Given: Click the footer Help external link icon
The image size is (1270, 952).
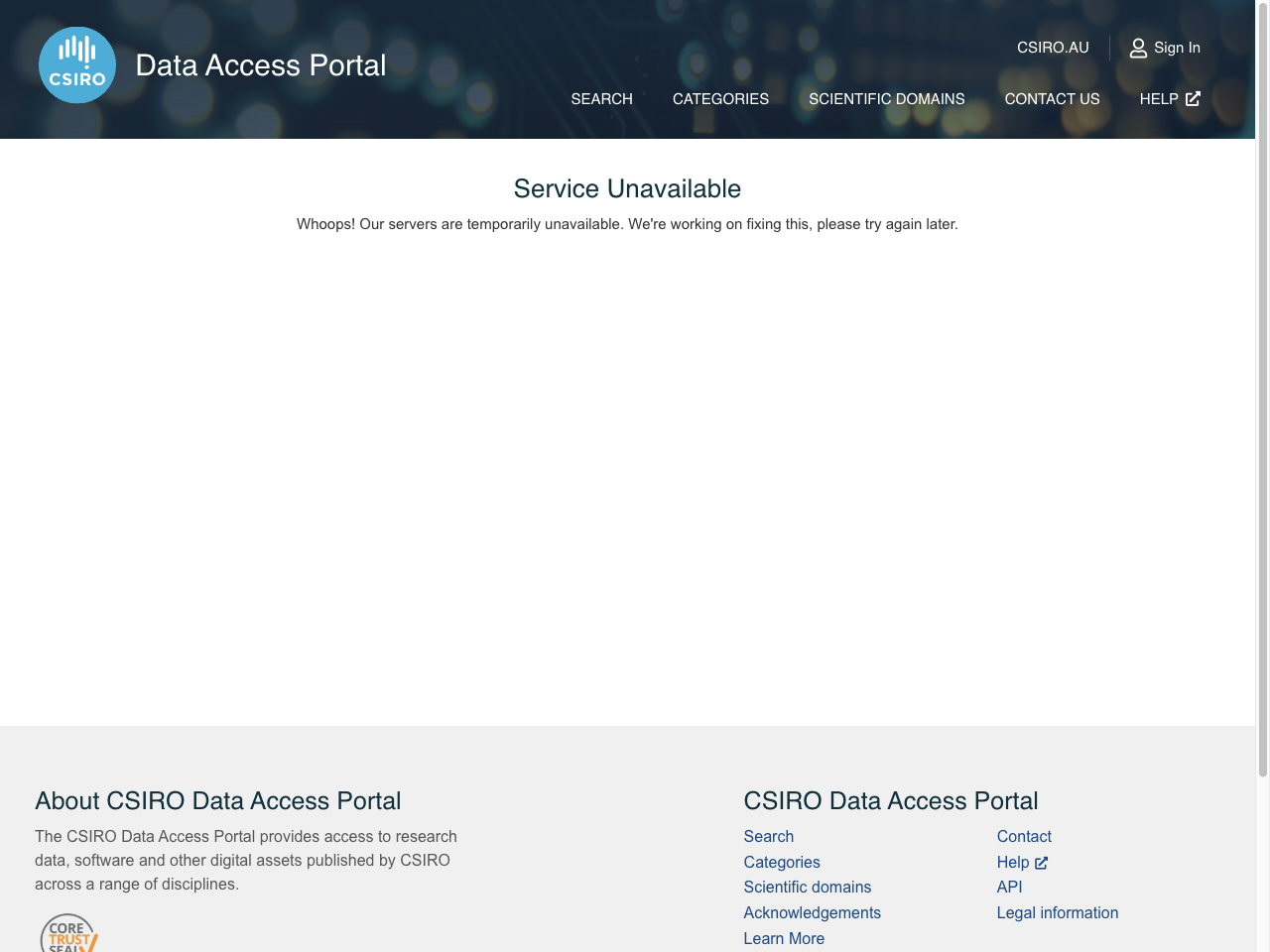Looking at the screenshot, I should 1041,863.
